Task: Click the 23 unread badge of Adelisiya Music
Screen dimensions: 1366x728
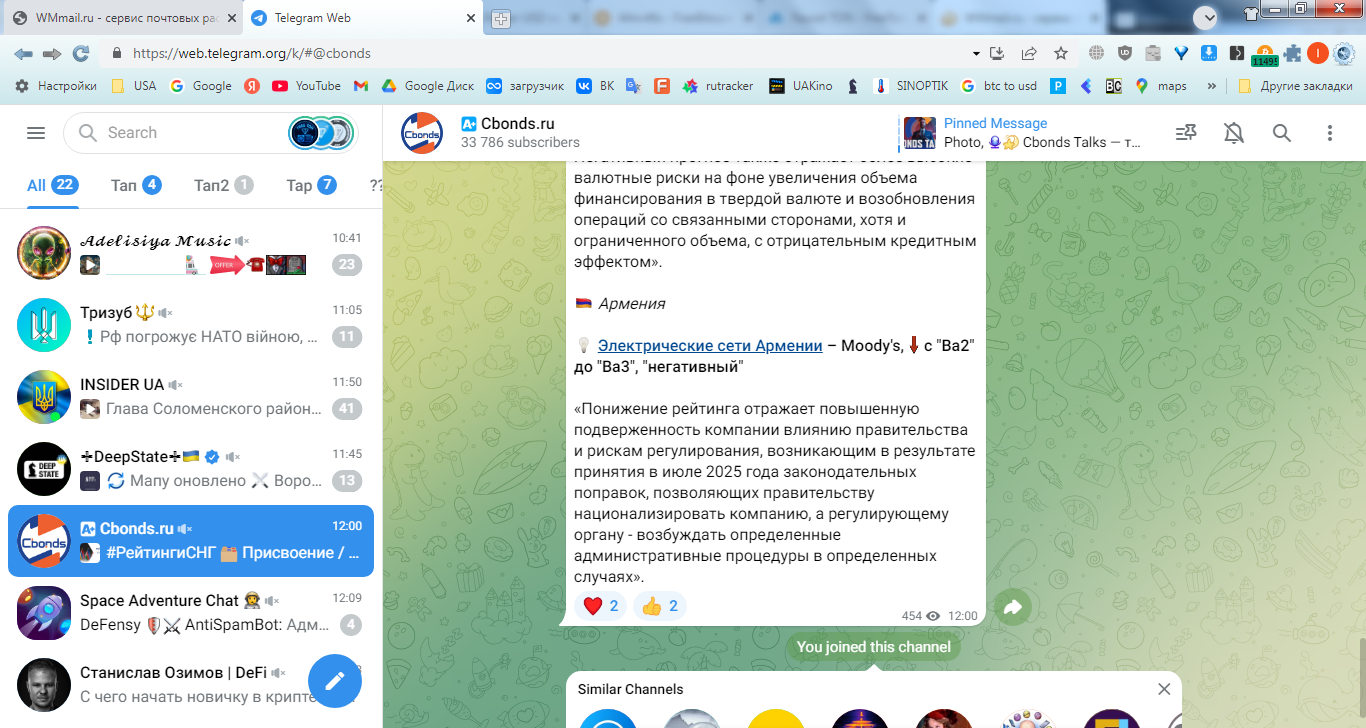Action: 347,265
